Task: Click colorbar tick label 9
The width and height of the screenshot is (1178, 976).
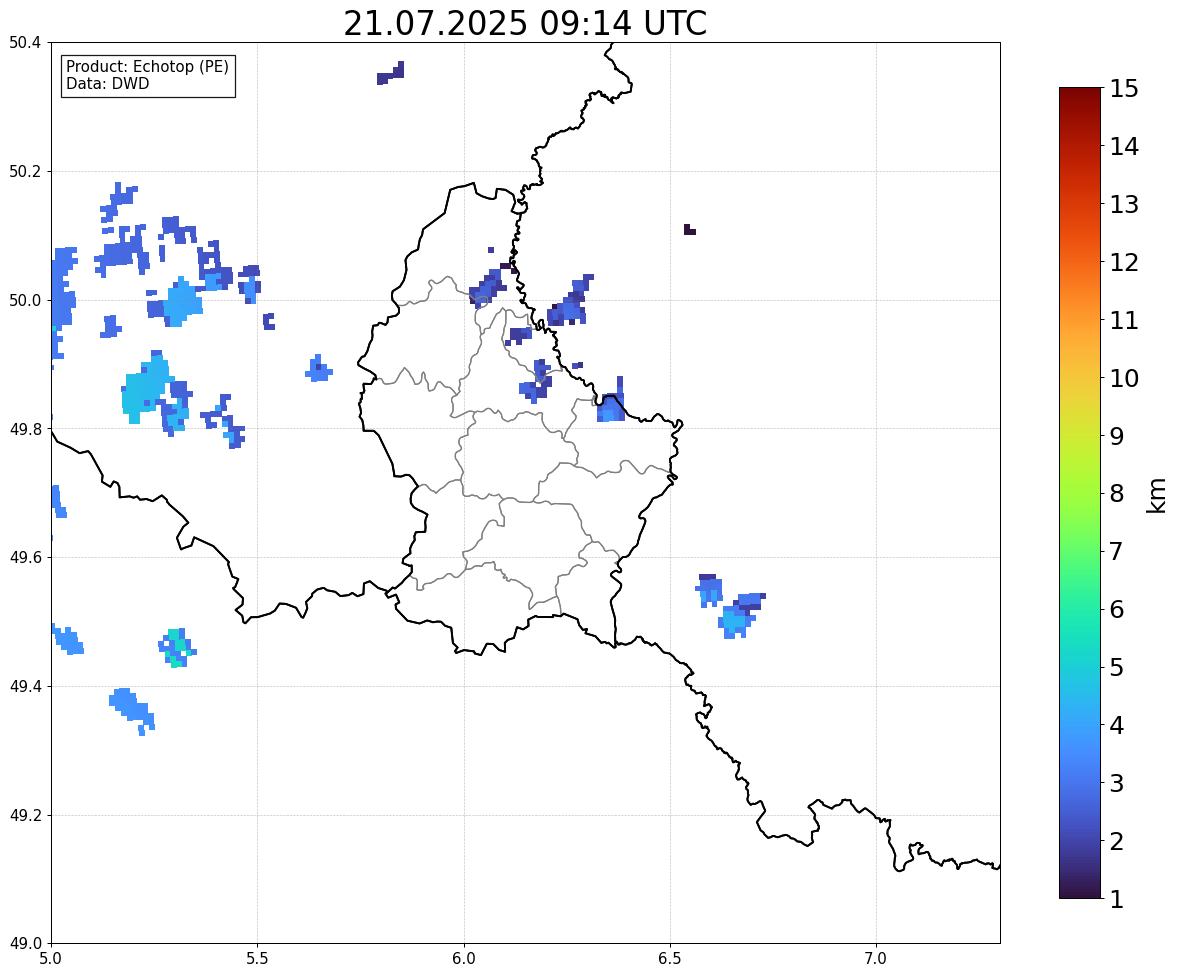Action: (1117, 436)
